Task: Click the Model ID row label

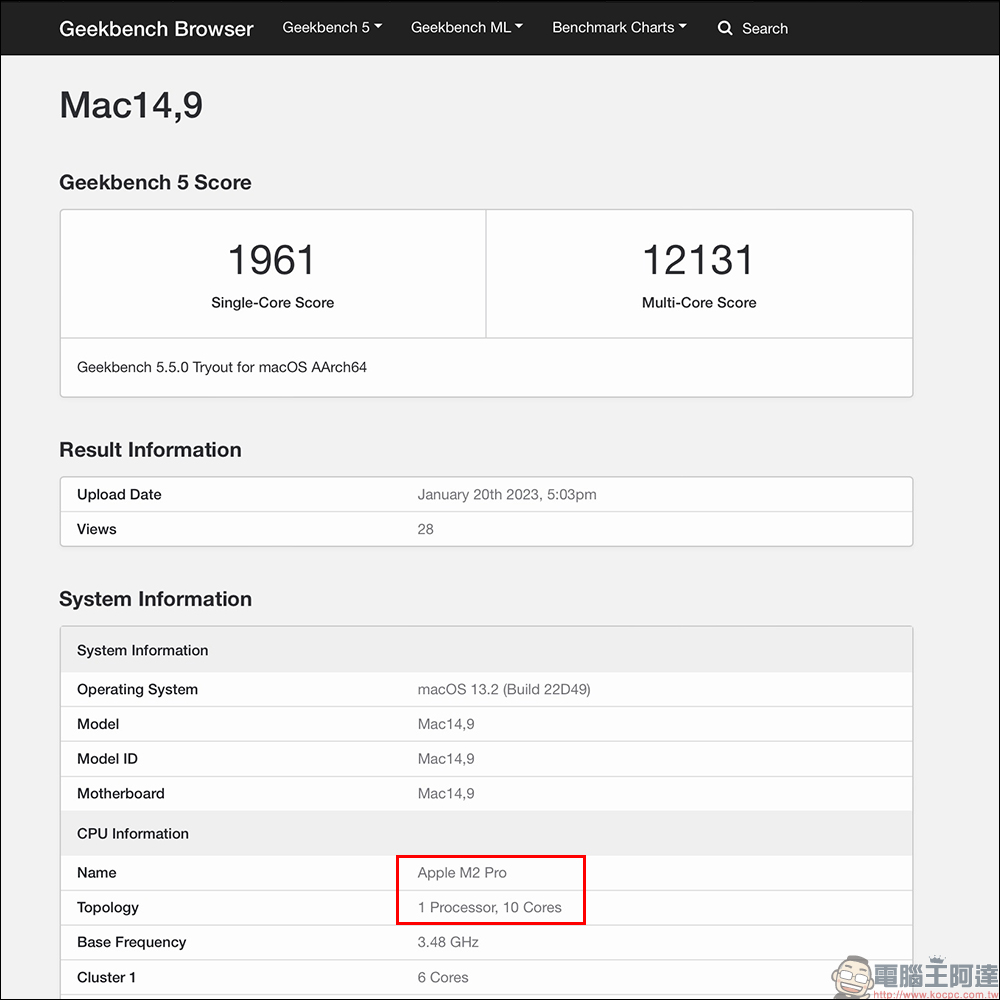Action: tap(107, 758)
